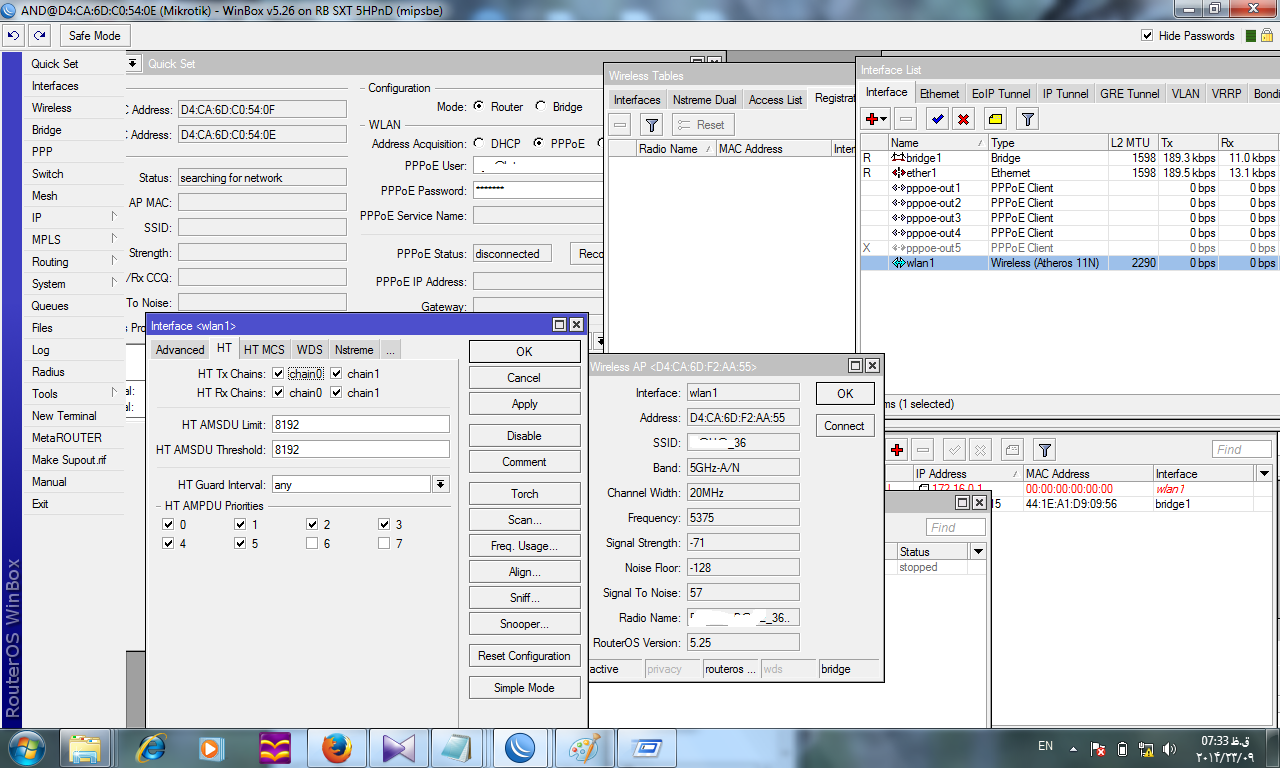Click red plus above the IP Address column
Viewport: 1280px width, 768px height.
coord(897,450)
